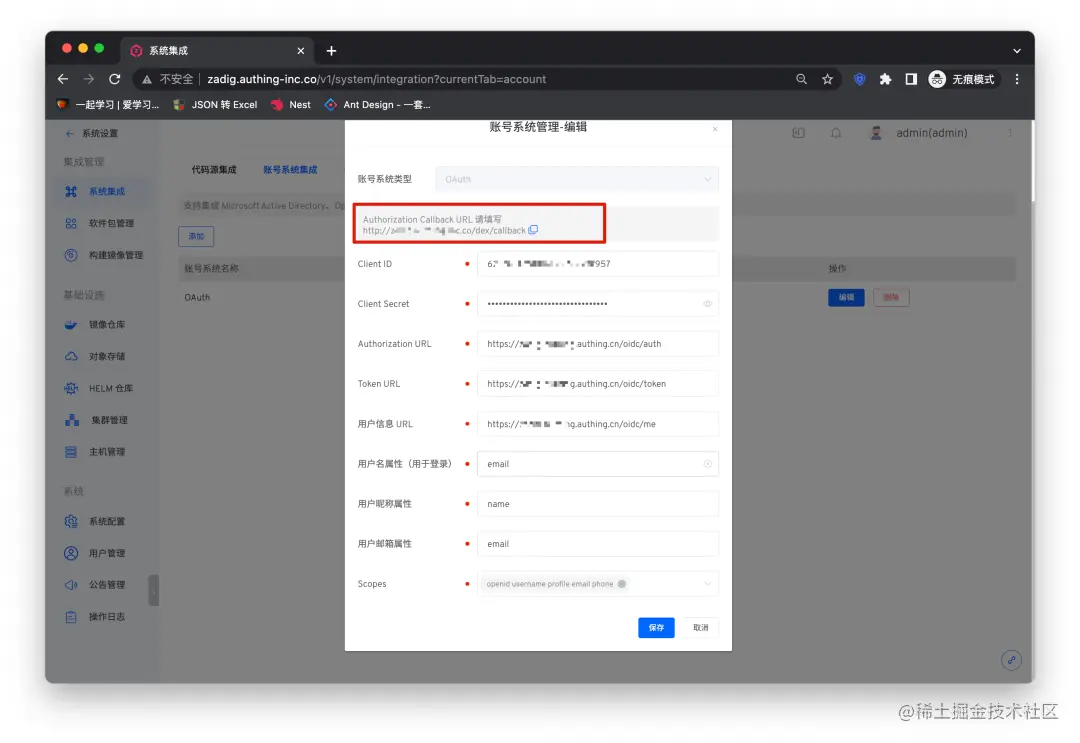Click the admin avatar in the header
This screenshot has height=743, width=1080.
pos(874,131)
